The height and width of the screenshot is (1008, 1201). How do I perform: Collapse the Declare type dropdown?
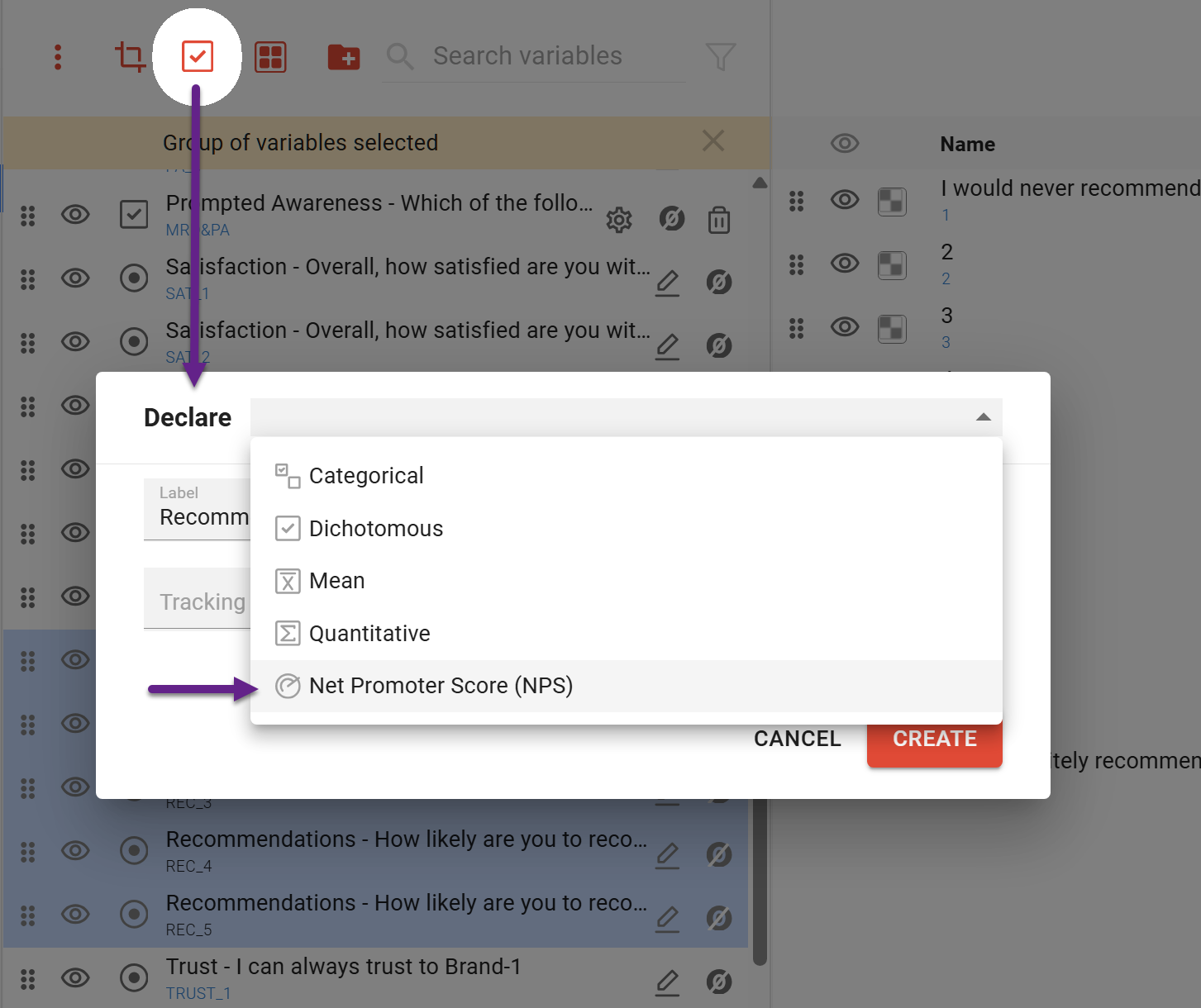983,417
